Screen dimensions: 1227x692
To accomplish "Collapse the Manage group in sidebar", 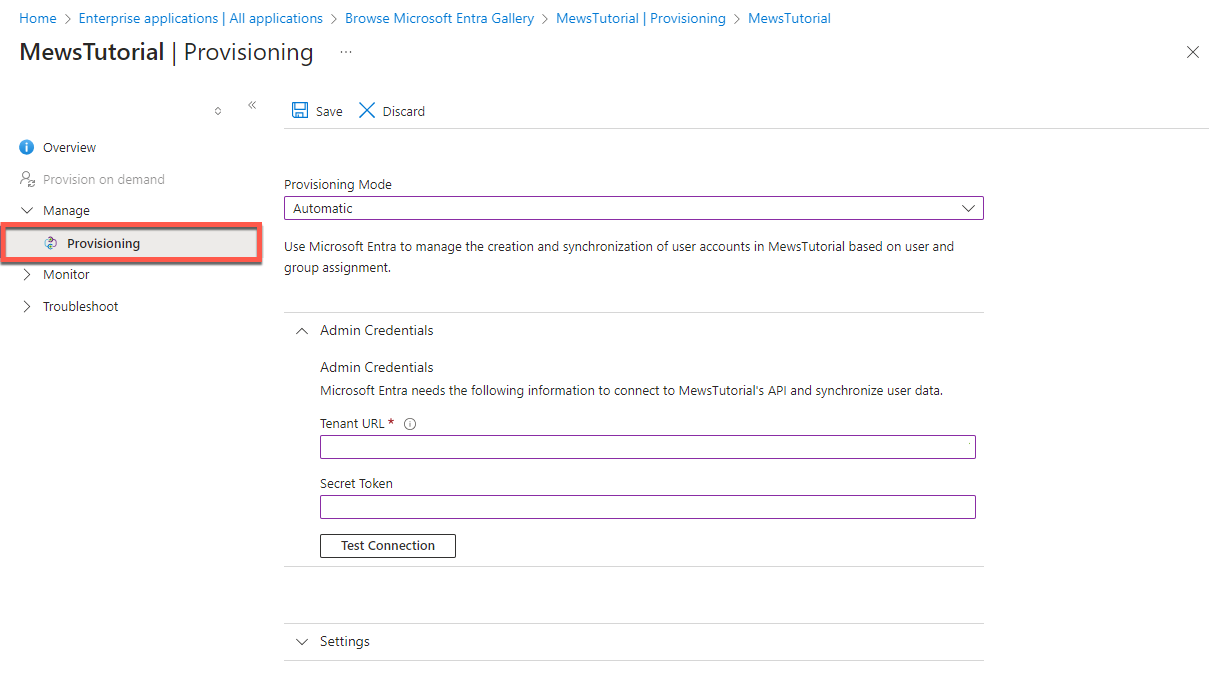I will (27, 211).
